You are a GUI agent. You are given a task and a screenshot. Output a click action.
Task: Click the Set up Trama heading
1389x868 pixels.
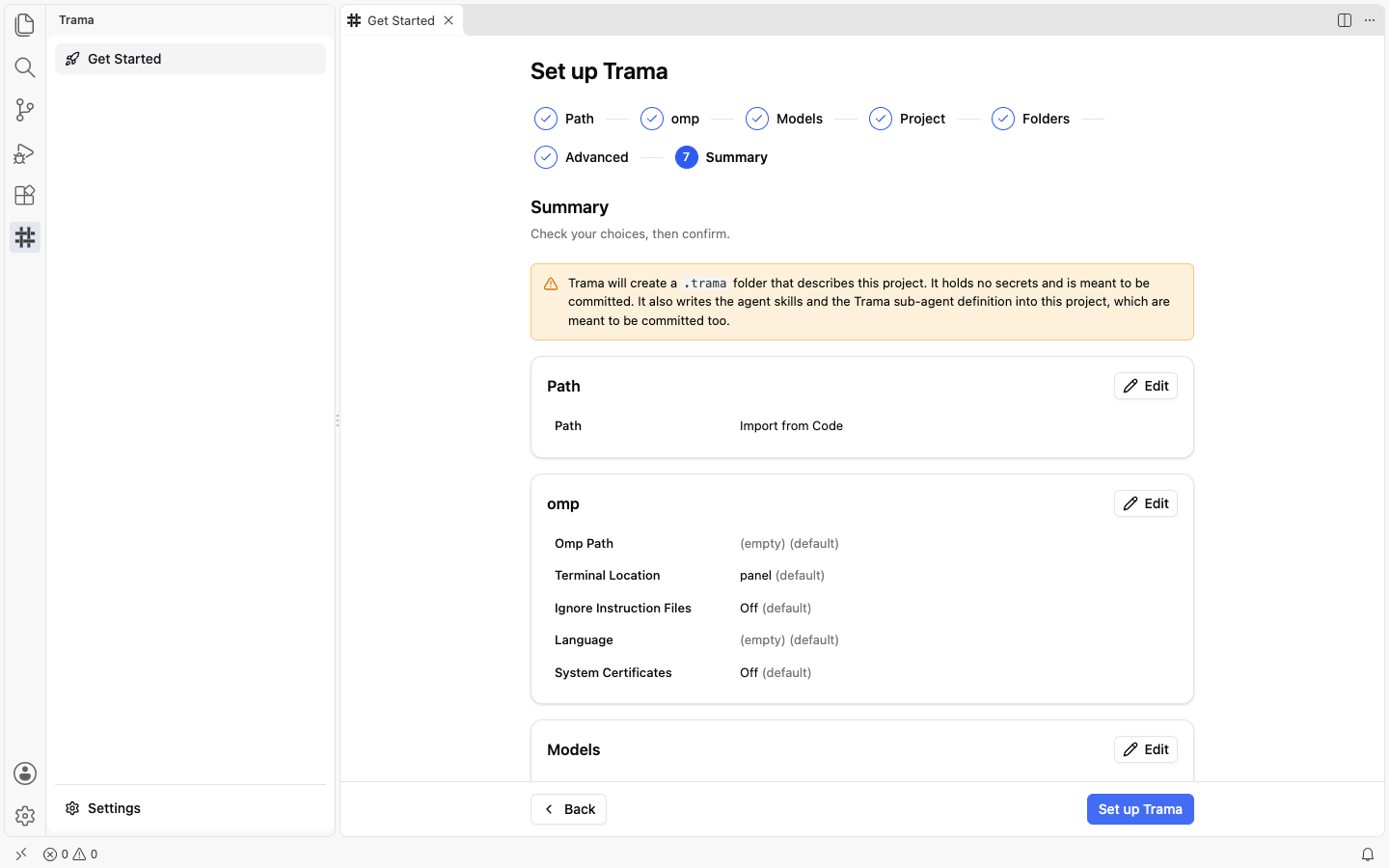click(599, 71)
